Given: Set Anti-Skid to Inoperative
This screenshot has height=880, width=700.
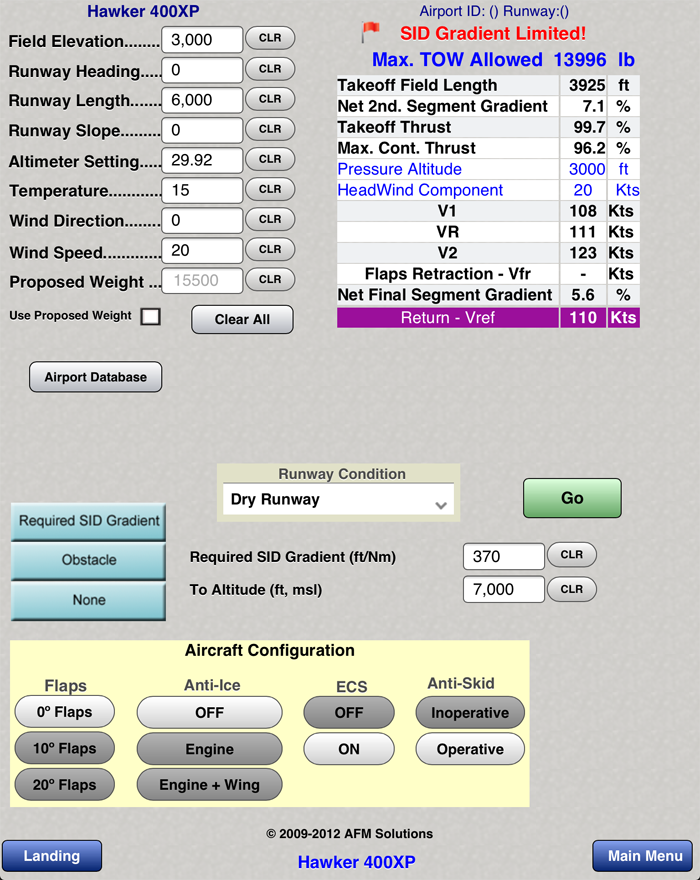Looking at the screenshot, I should tap(470, 713).
